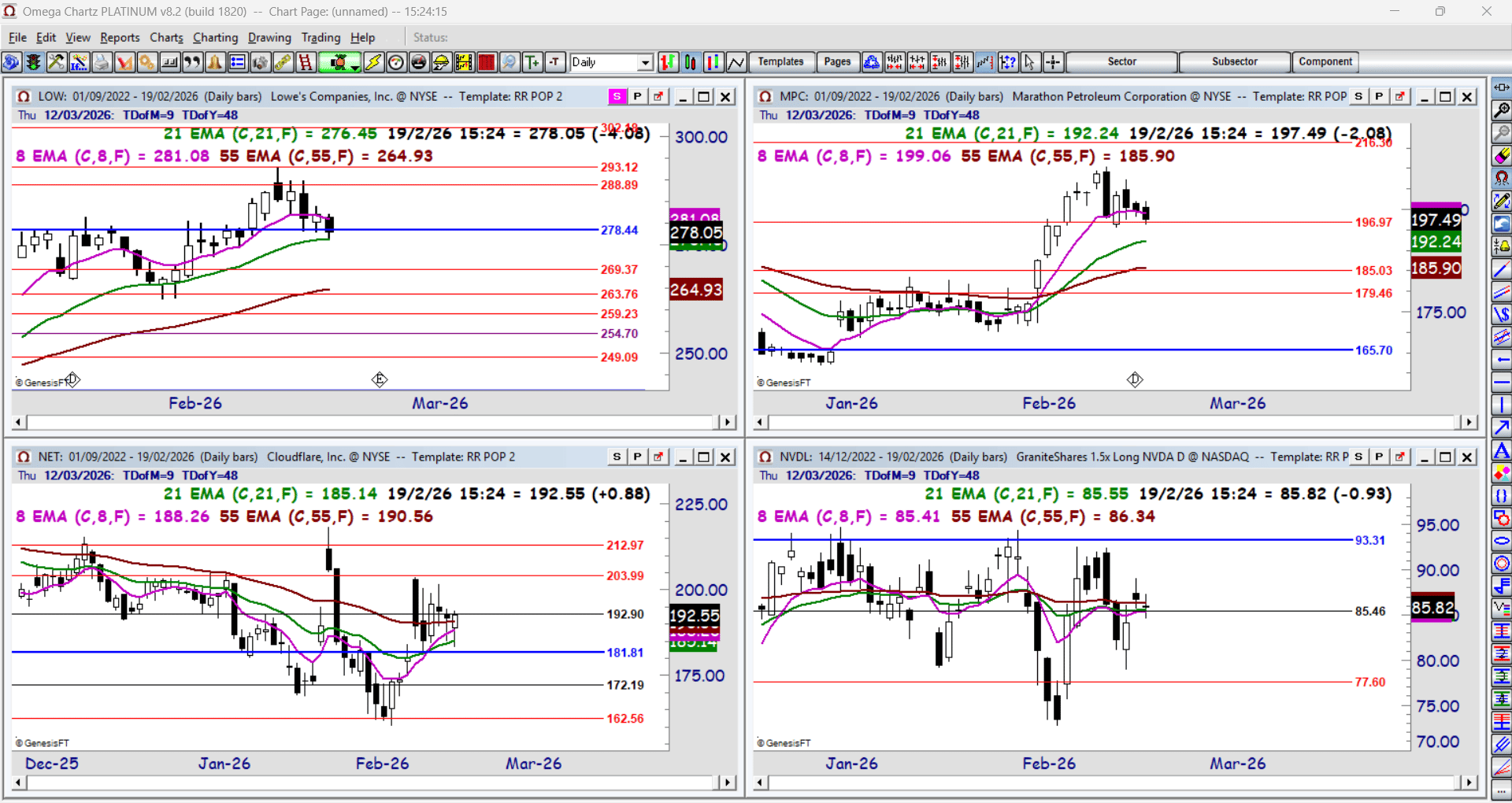
Task: Click the blue recycle refresh icon
Action: 872,62
